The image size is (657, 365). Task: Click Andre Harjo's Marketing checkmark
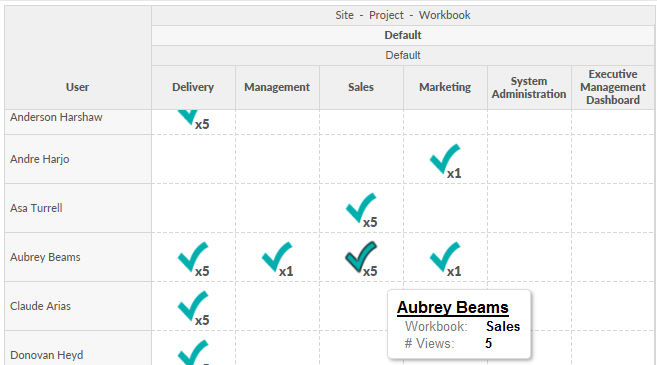pyautogui.click(x=445, y=159)
